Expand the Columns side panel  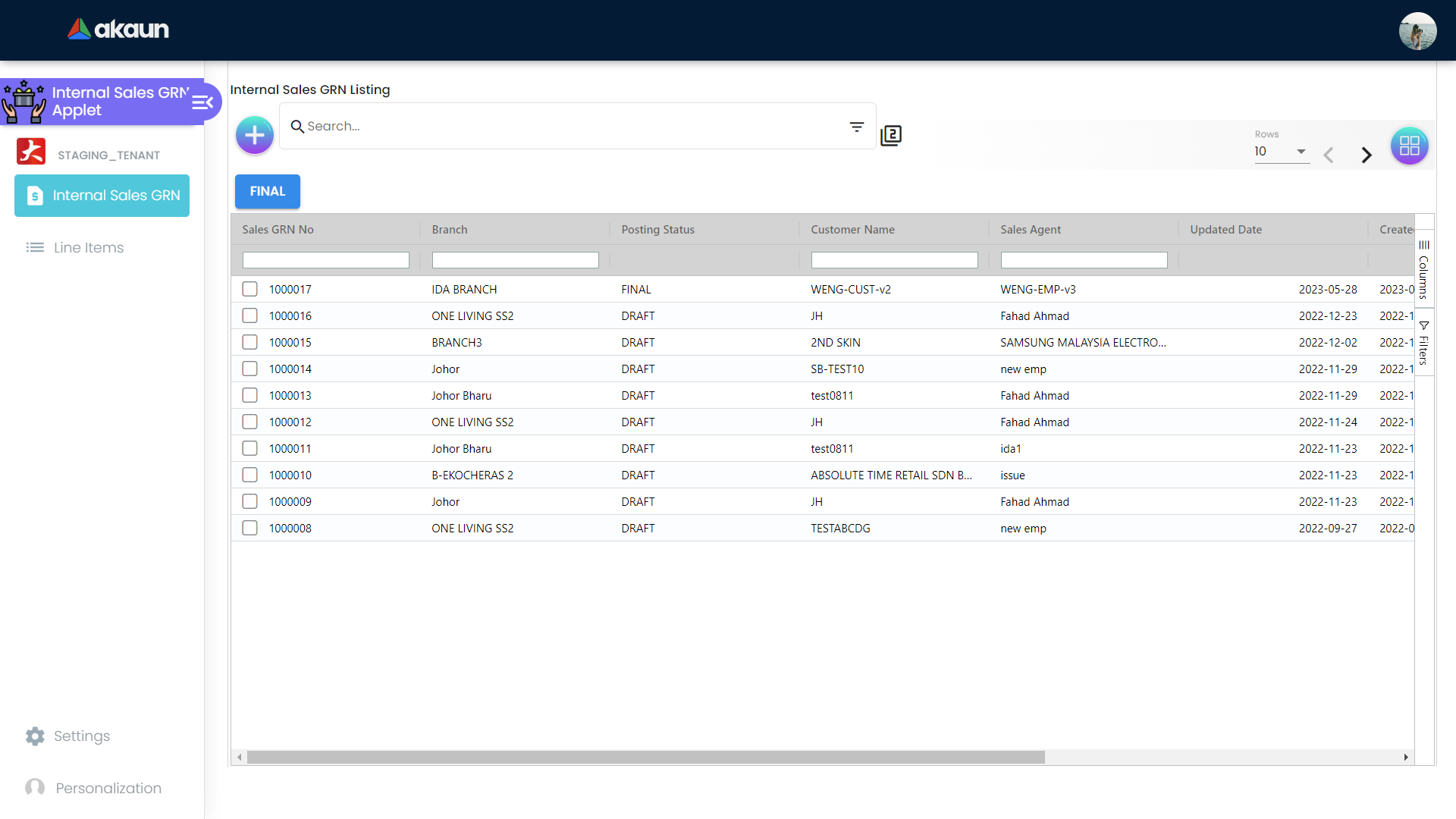pos(1423,269)
